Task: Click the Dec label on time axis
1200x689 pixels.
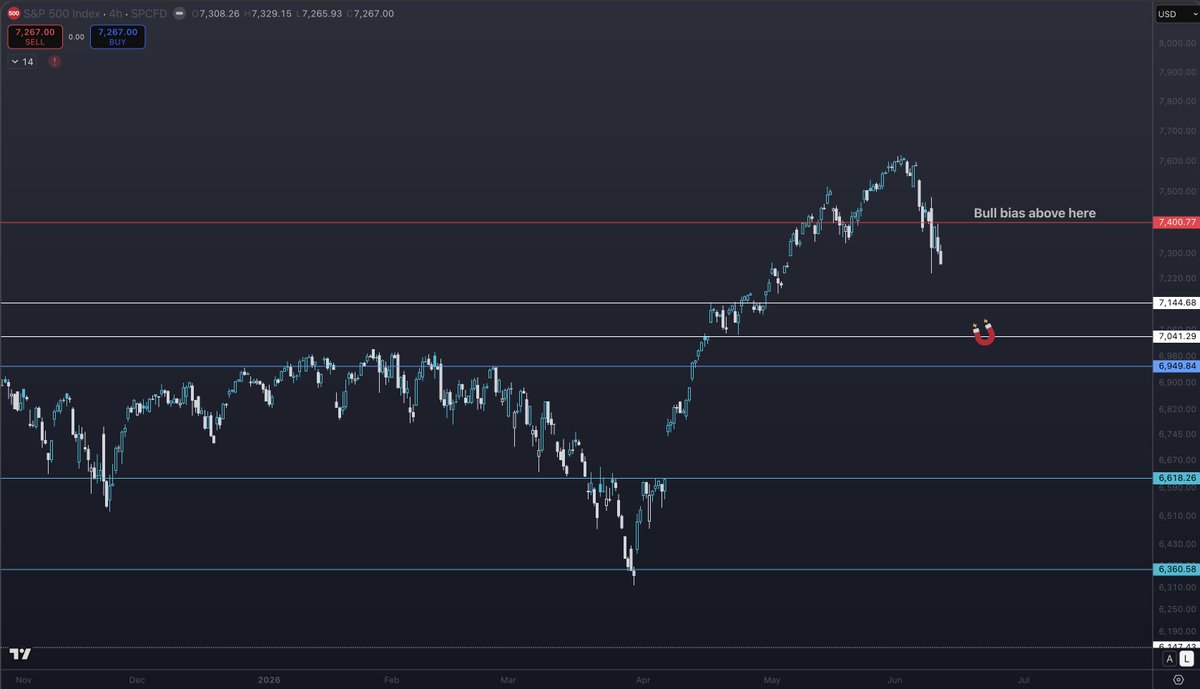Action: pyautogui.click(x=136, y=679)
